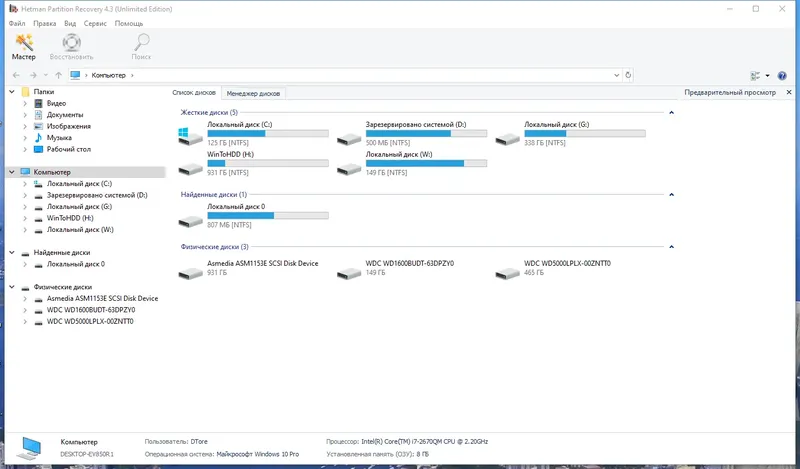The height and width of the screenshot is (469, 800).
Task: Click usage bar of disk C:
Action: [x=268, y=134]
